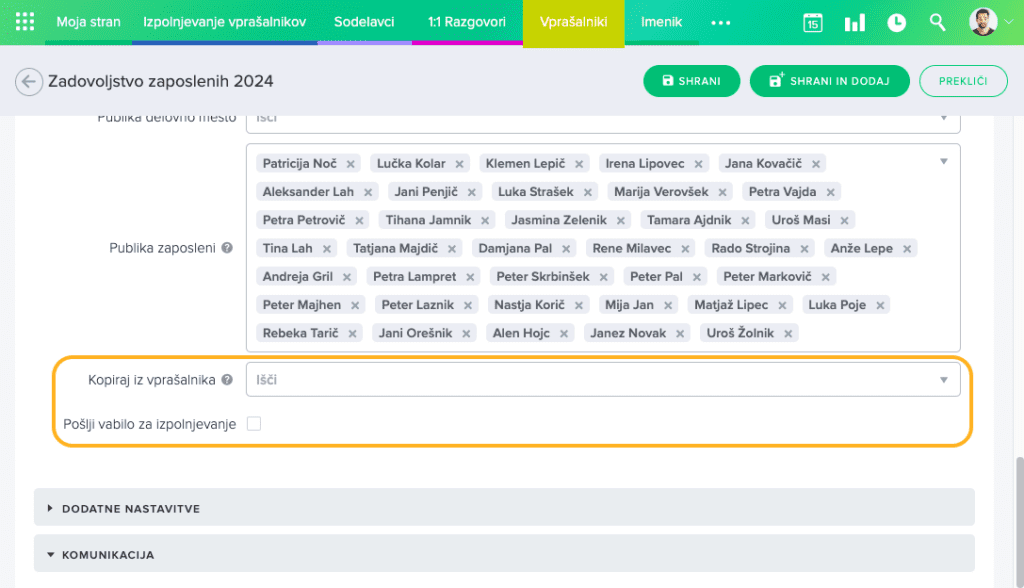
Task: Open the bar chart reports icon
Action: [855, 22]
